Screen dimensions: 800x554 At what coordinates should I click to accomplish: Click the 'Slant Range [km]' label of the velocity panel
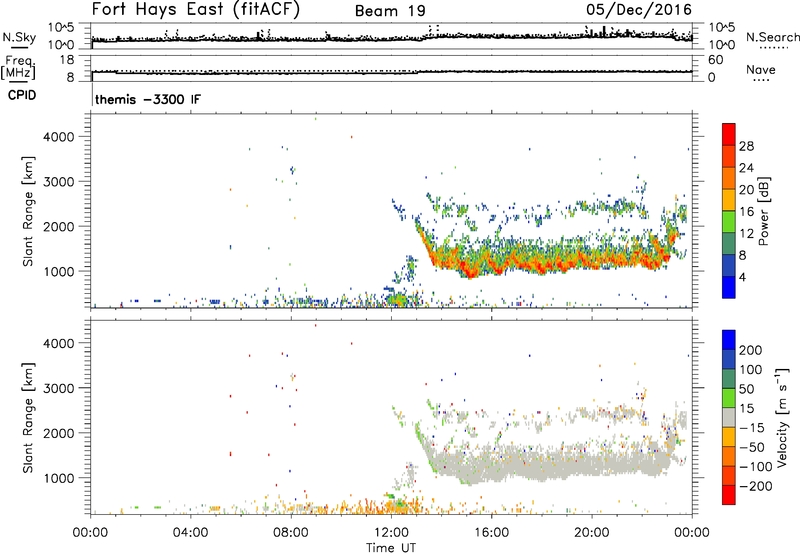(x=28, y=418)
